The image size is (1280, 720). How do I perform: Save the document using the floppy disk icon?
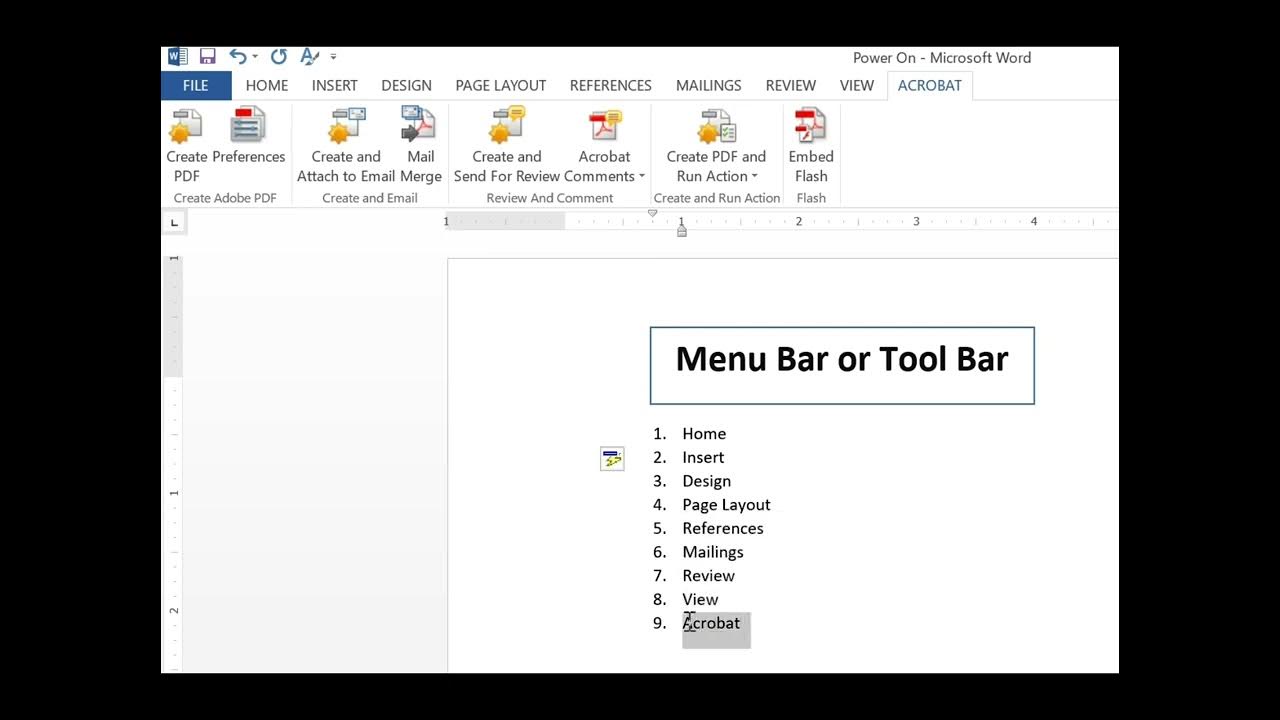(207, 57)
